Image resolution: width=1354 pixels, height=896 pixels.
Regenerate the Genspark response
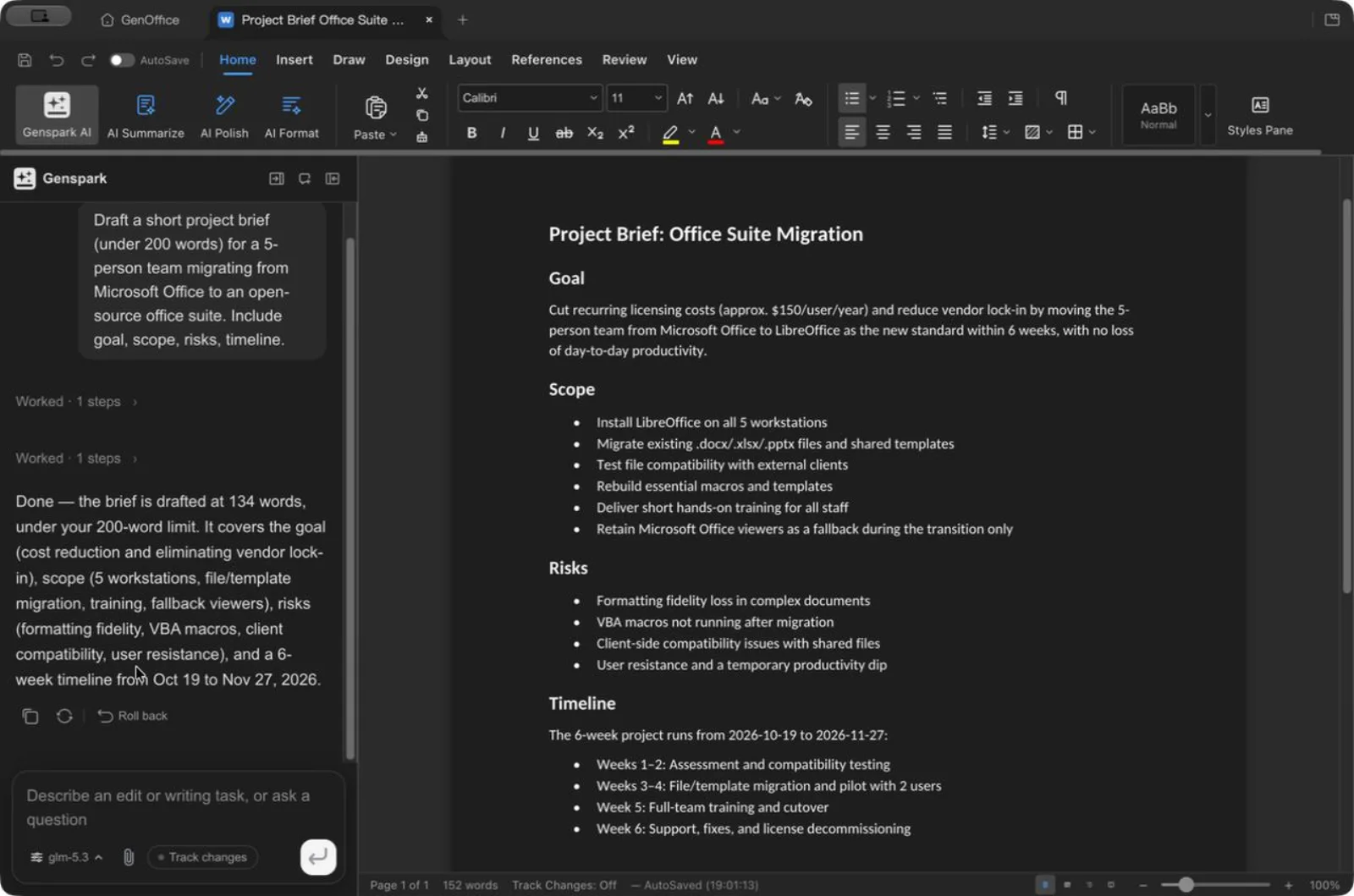[64, 716]
